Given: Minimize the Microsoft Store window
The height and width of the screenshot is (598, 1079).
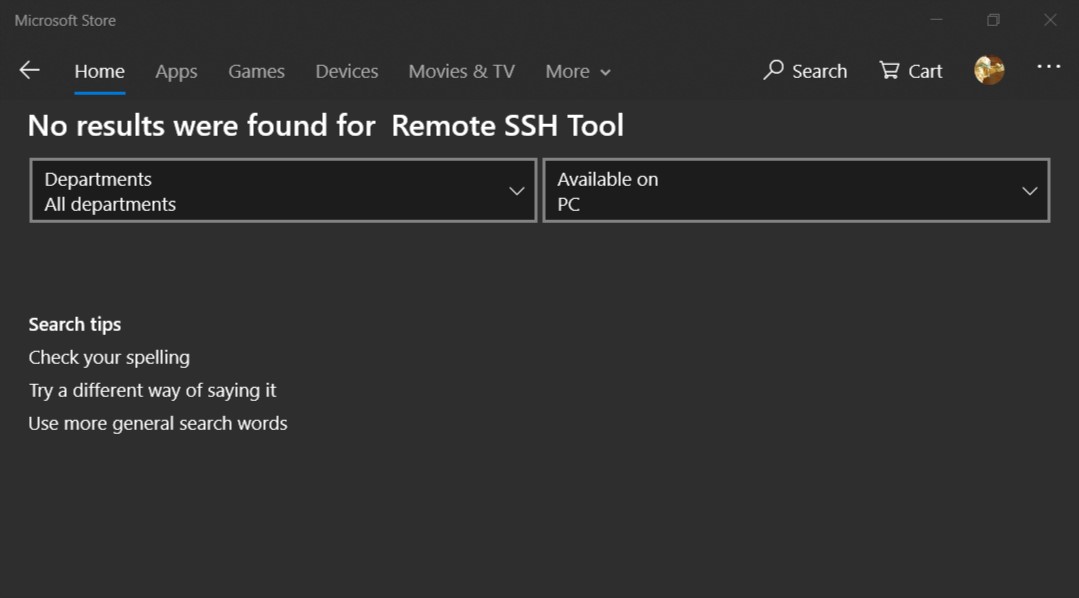Looking at the screenshot, I should [x=937, y=20].
